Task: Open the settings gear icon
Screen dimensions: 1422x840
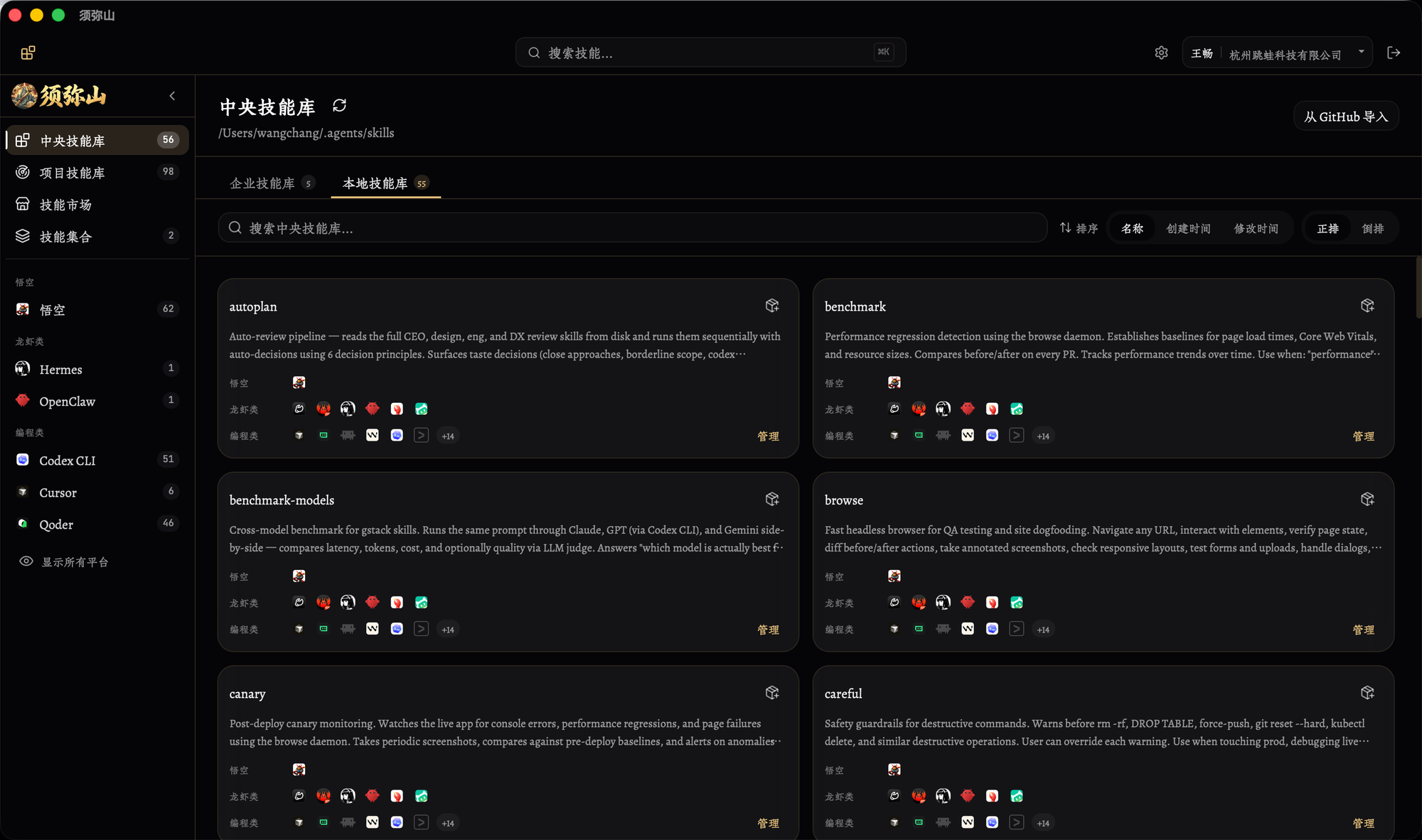Action: click(x=1161, y=53)
